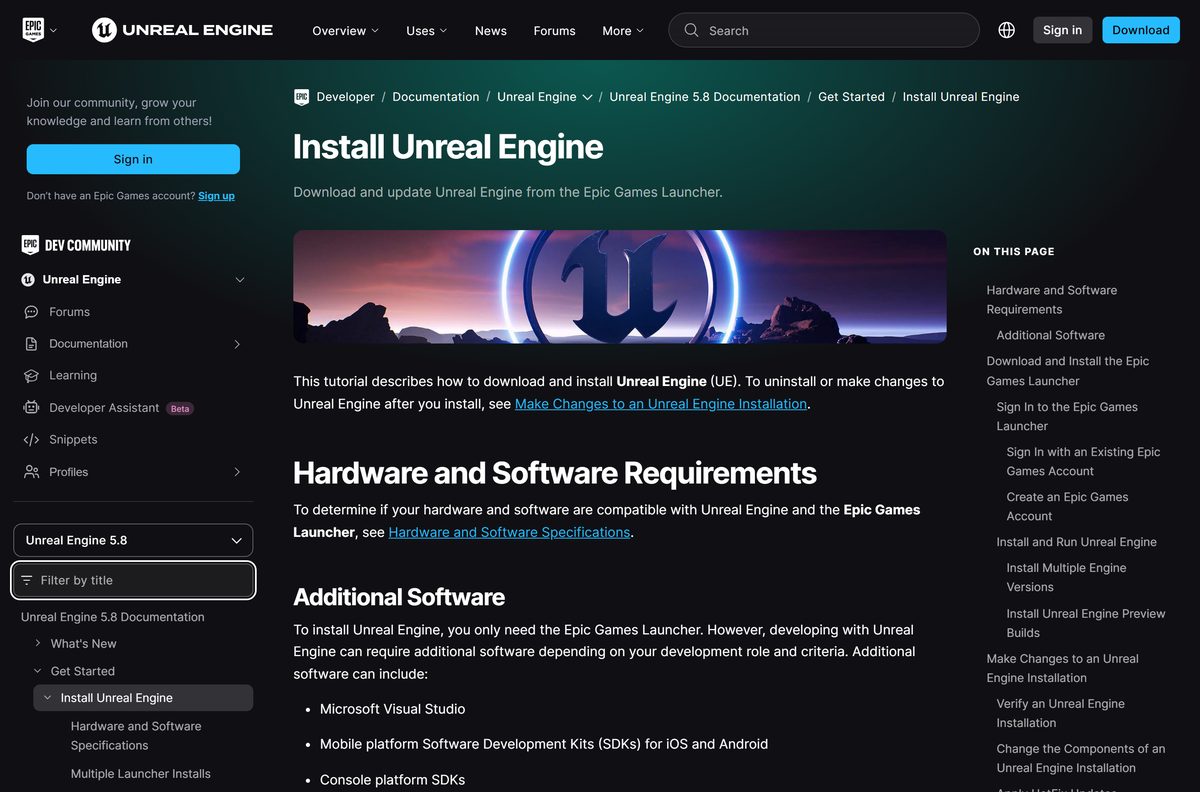The width and height of the screenshot is (1200, 792).
Task: Click the Epic Dev Community logo
Action: click(x=76, y=245)
